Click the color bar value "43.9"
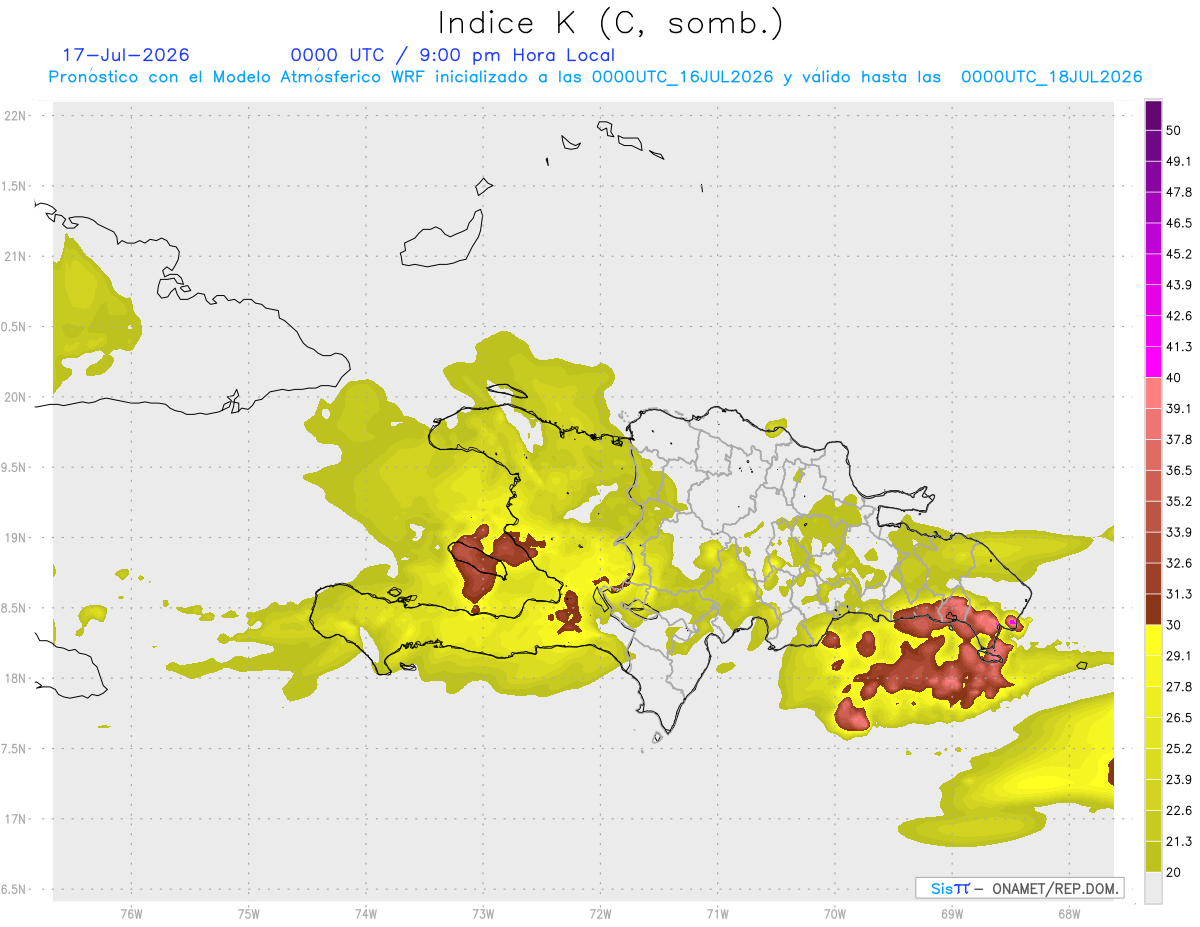 point(1178,285)
